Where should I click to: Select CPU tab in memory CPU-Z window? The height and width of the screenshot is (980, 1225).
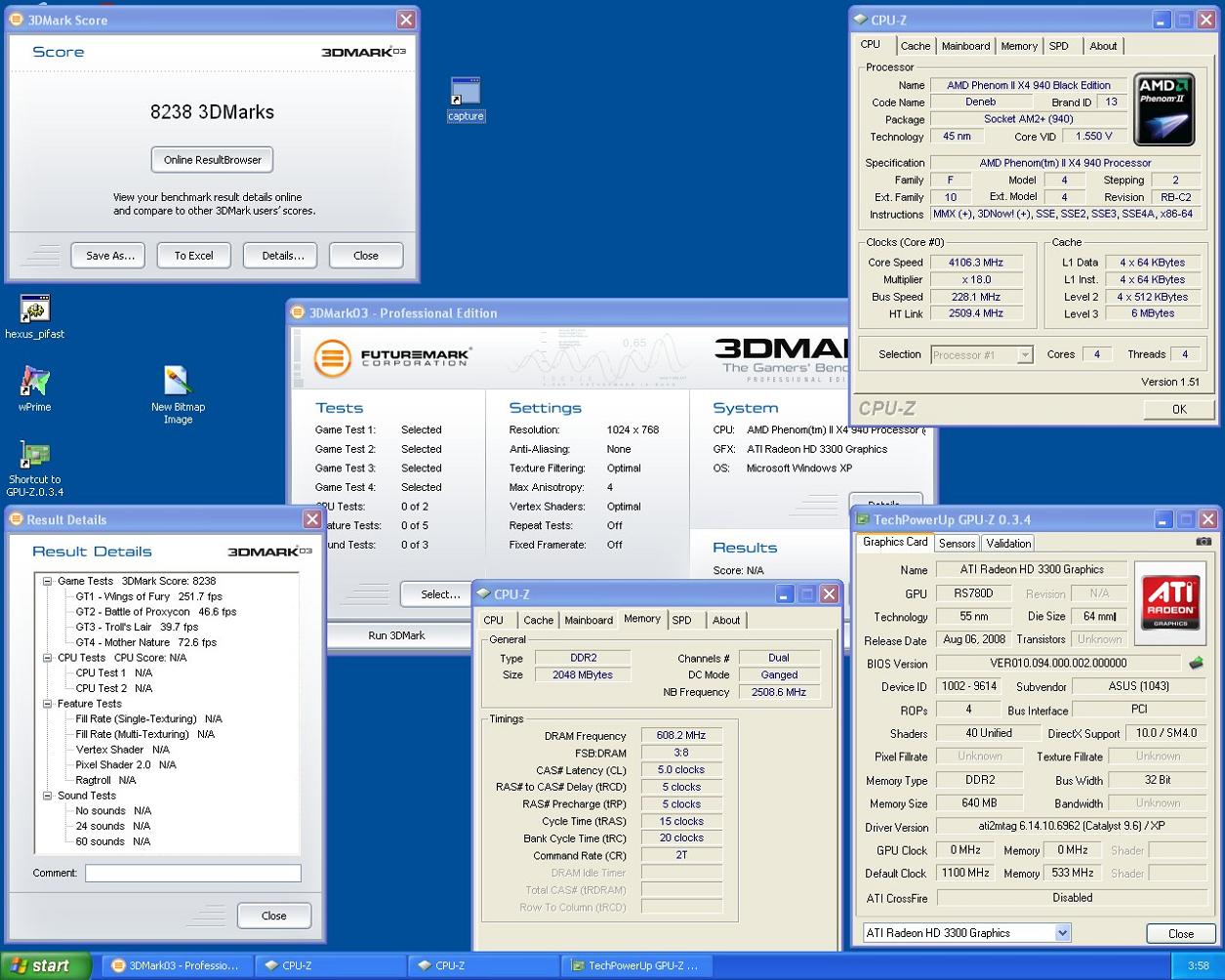pos(494,620)
